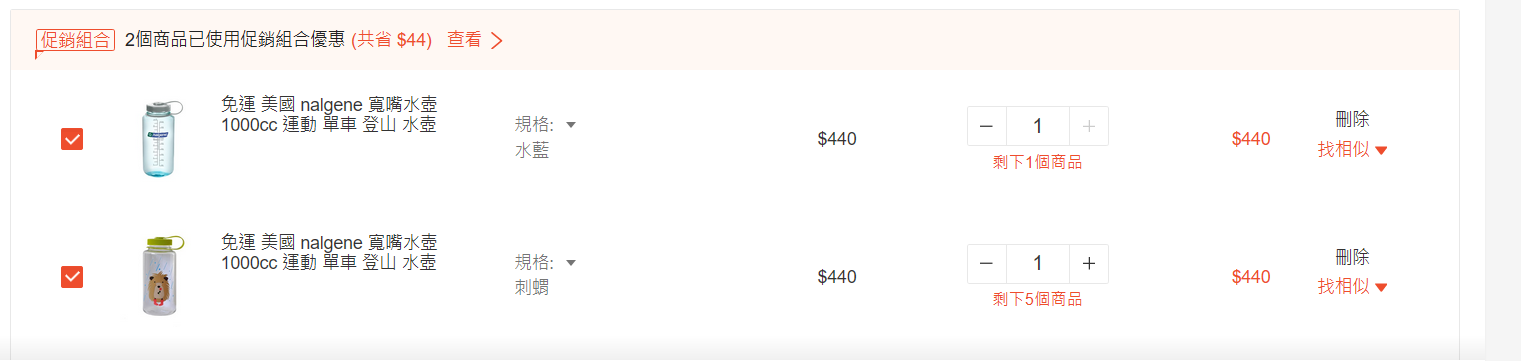Expand 找相似 for the 水藍 bottle
The height and width of the screenshot is (361, 1521).
click(x=1352, y=149)
